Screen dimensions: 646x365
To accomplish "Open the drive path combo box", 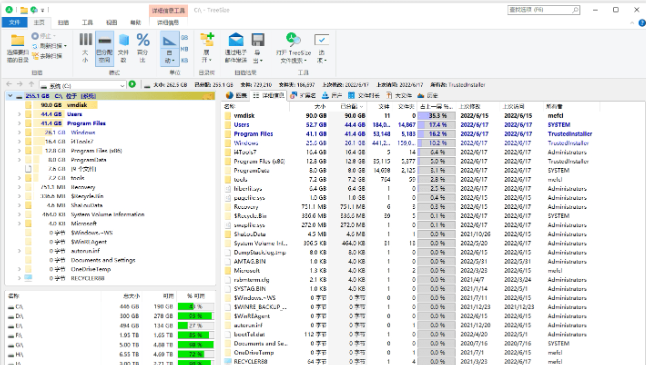I will click(82, 85).
